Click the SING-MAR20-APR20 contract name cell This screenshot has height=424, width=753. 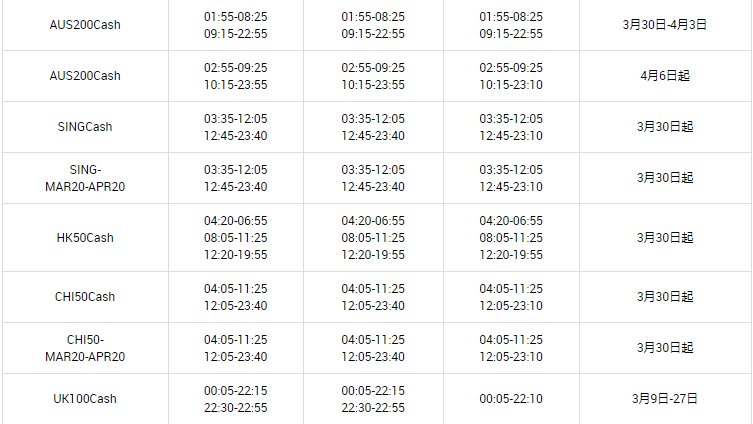[x=85, y=178]
